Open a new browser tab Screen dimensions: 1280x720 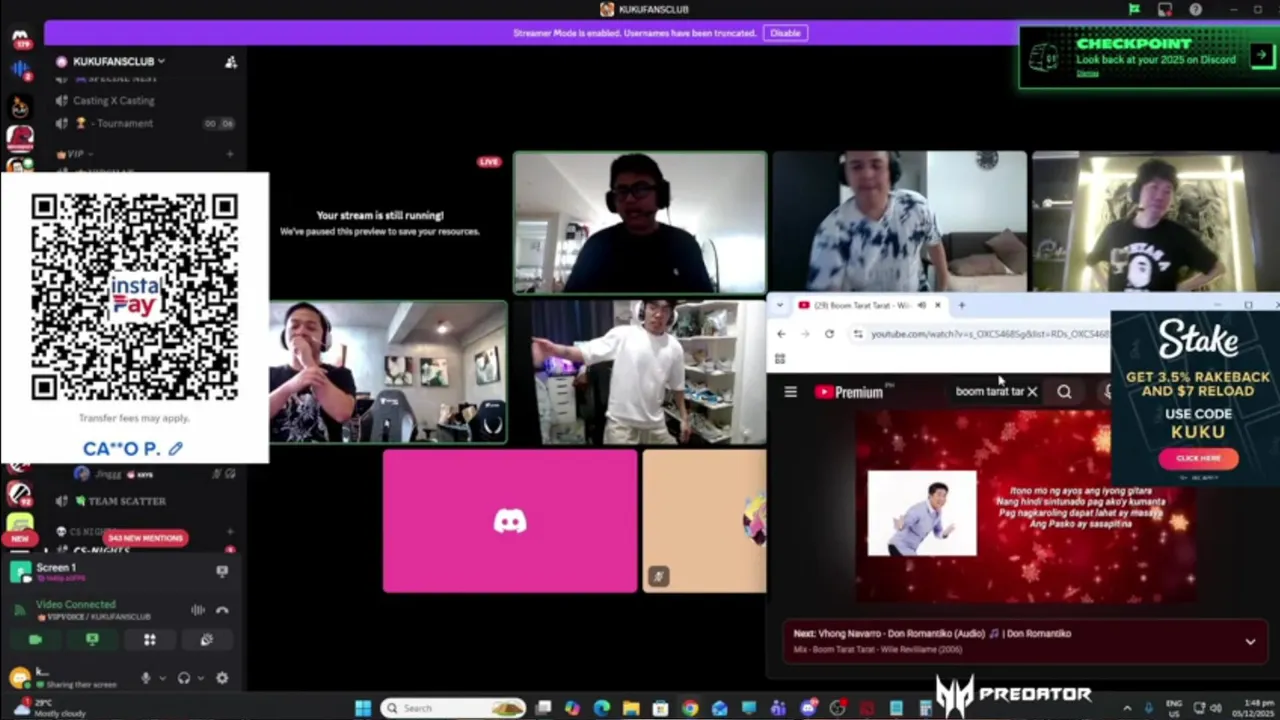pos(961,305)
